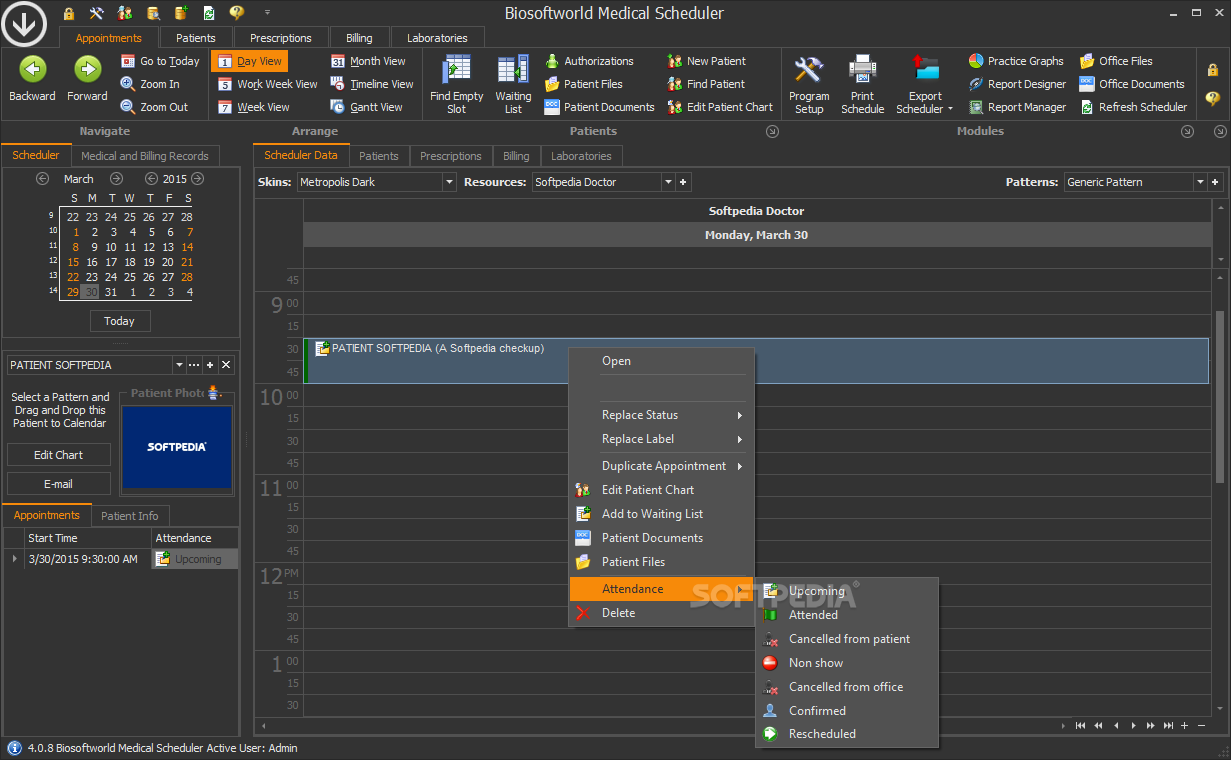The width and height of the screenshot is (1231, 760).
Task: Switch to Gantt View
Action: point(366,107)
